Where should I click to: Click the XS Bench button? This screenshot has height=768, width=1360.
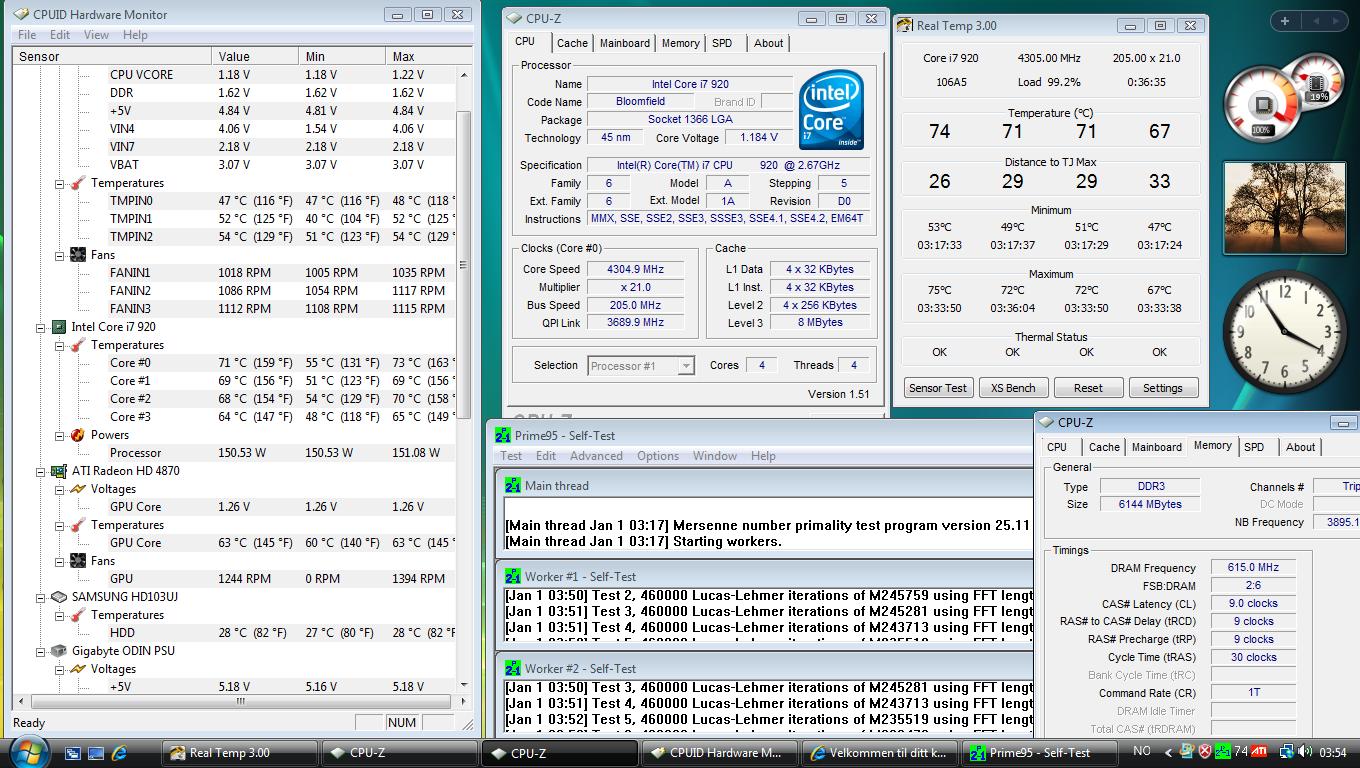click(x=1013, y=388)
